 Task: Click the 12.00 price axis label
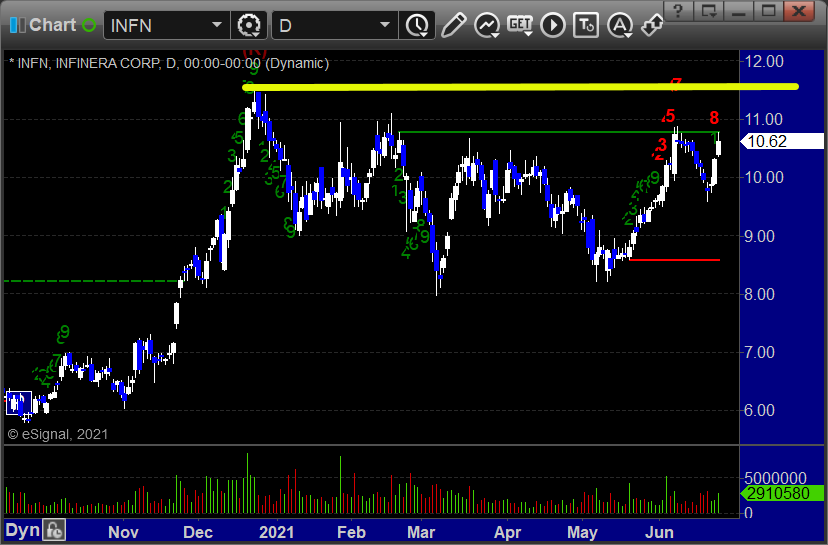(x=764, y=61)
